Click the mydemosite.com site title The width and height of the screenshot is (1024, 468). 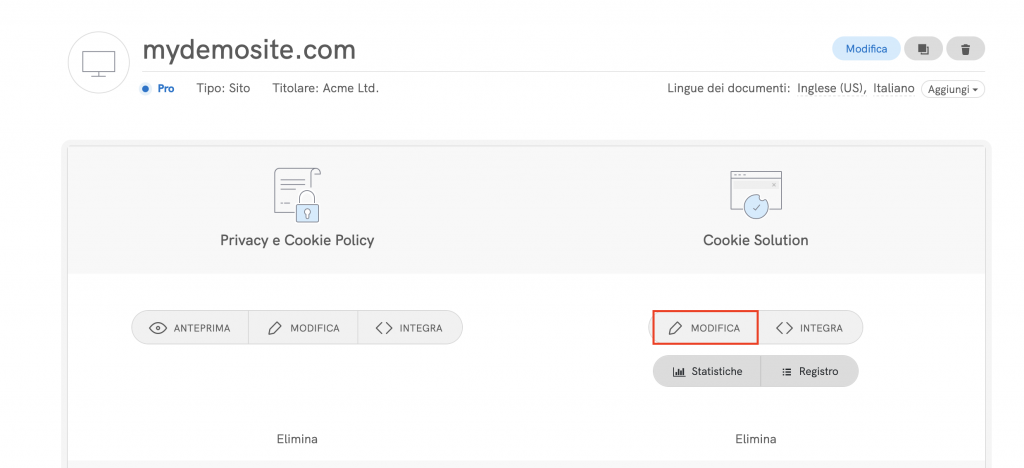(249, 49)
